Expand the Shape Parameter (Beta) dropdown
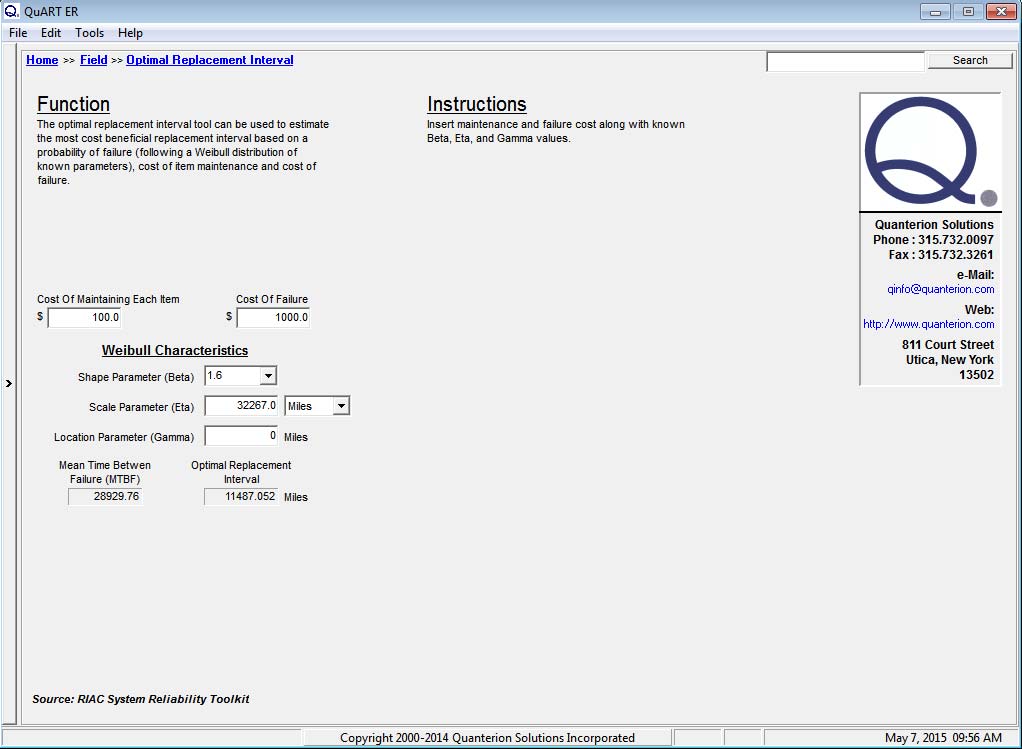Image resolution: width=1022 pixels, height=749 pixels. pos(268,375)
